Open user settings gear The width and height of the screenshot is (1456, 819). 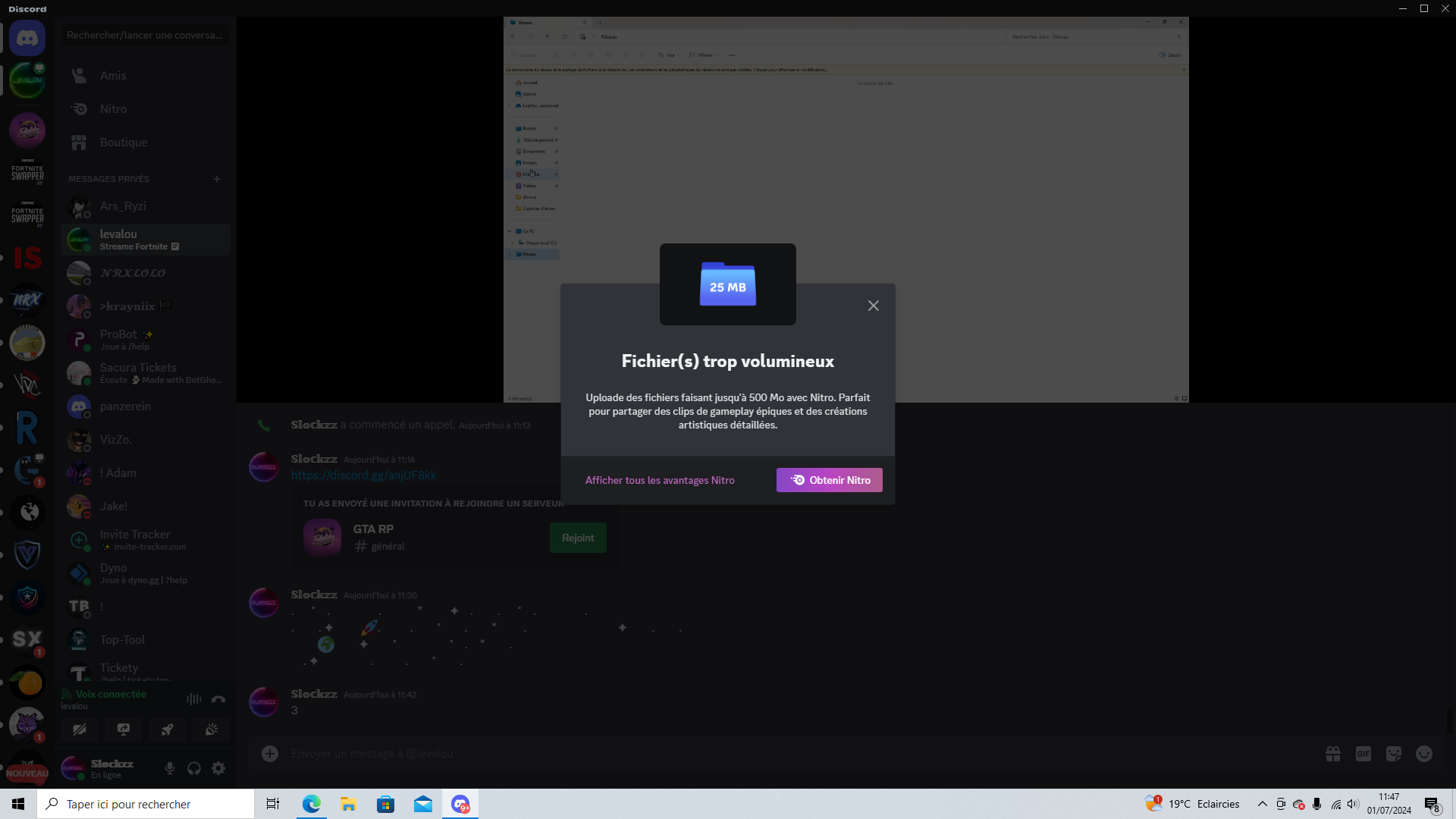(x=218, y=769)
